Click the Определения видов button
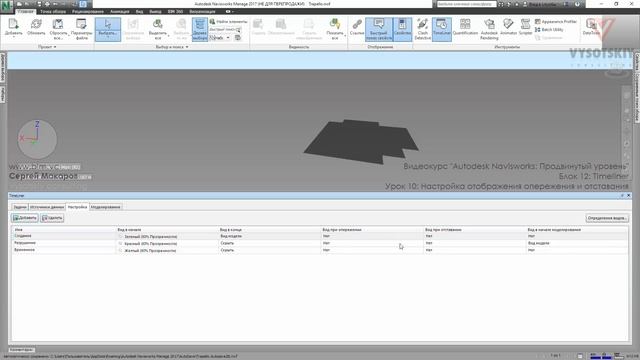This screenshot has width=640, height=360. point(607,218)
